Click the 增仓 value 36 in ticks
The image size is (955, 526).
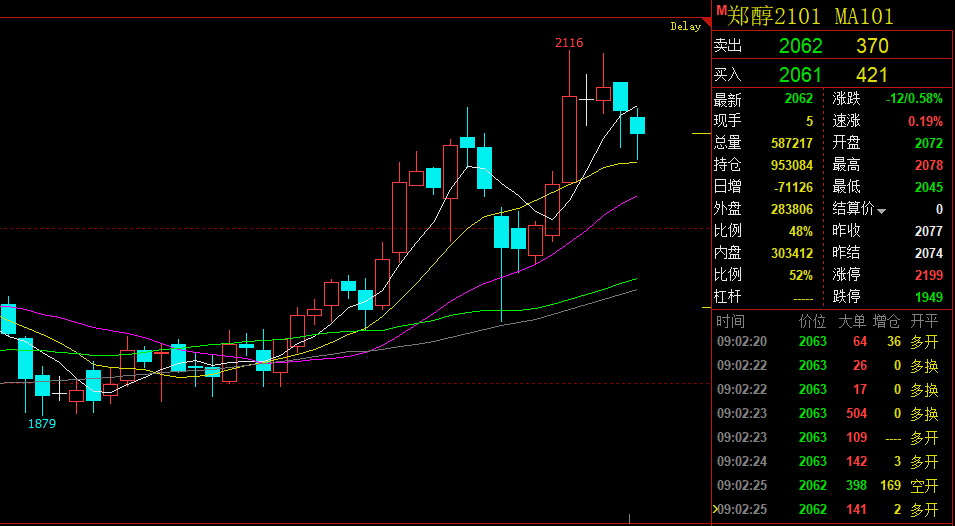click(x=894, y=342)
